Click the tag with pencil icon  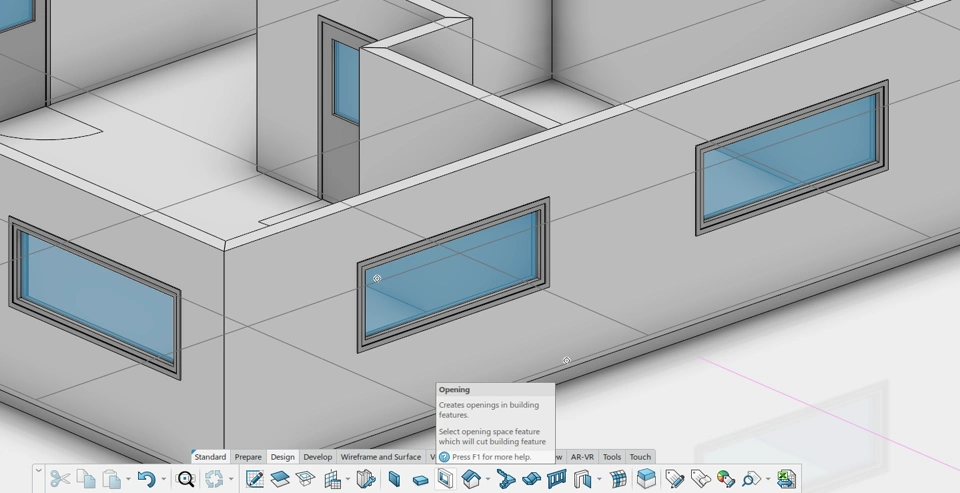tap(674, 478)
